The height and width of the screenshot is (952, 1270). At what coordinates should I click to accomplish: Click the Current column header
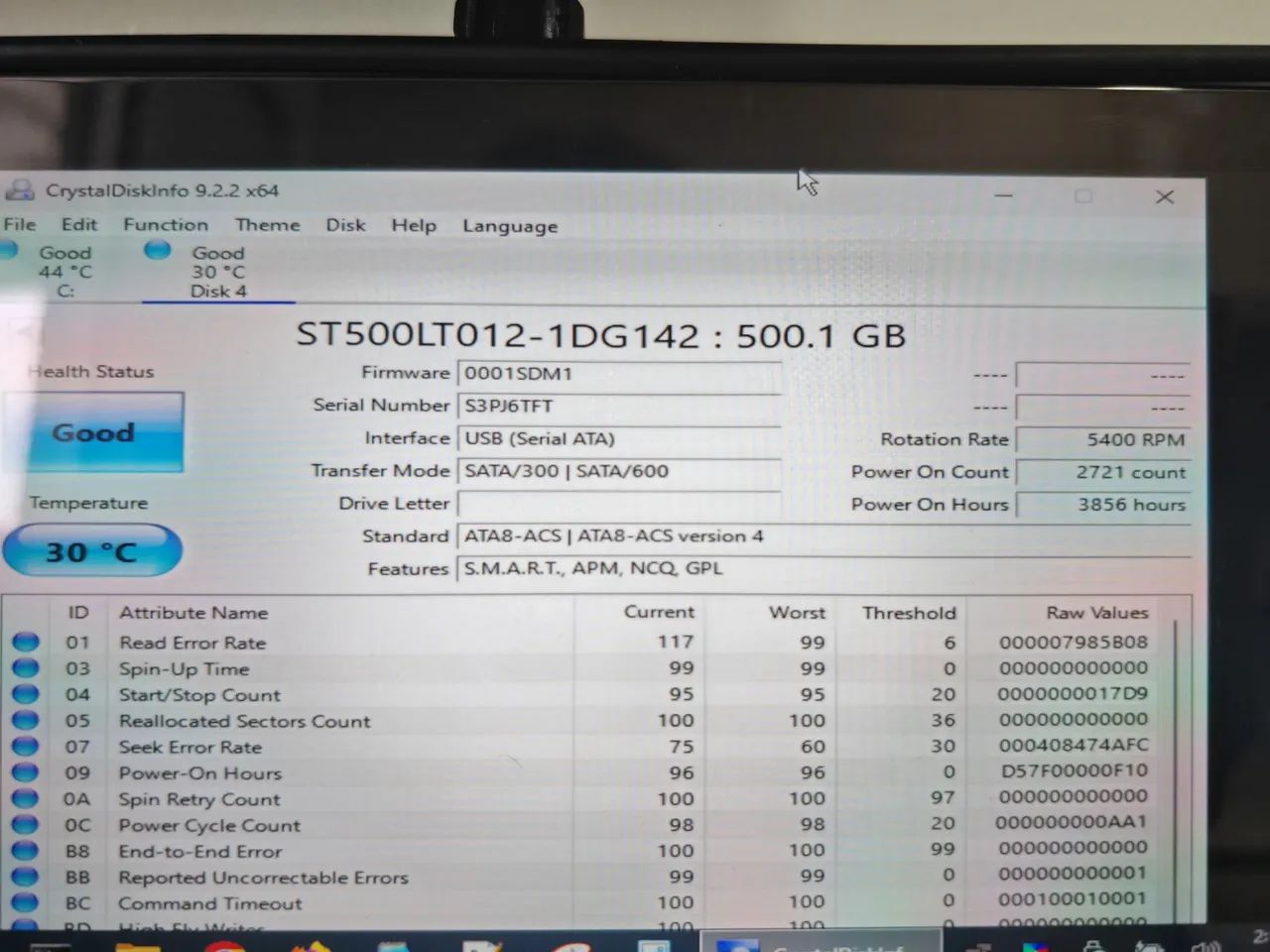pos(659,612)
